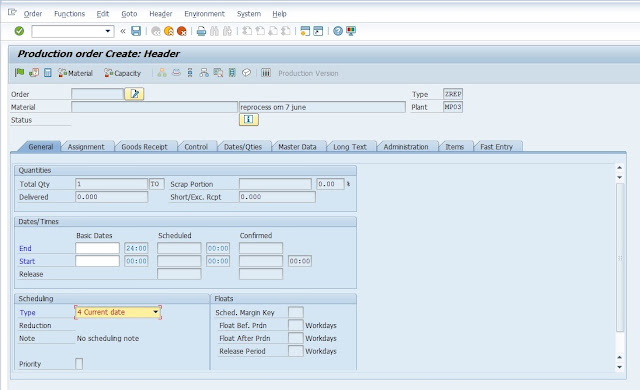This screenshot has width=640, height=390.
Task: Switch to the Dates/Qties tab
Action: point(242,147)
